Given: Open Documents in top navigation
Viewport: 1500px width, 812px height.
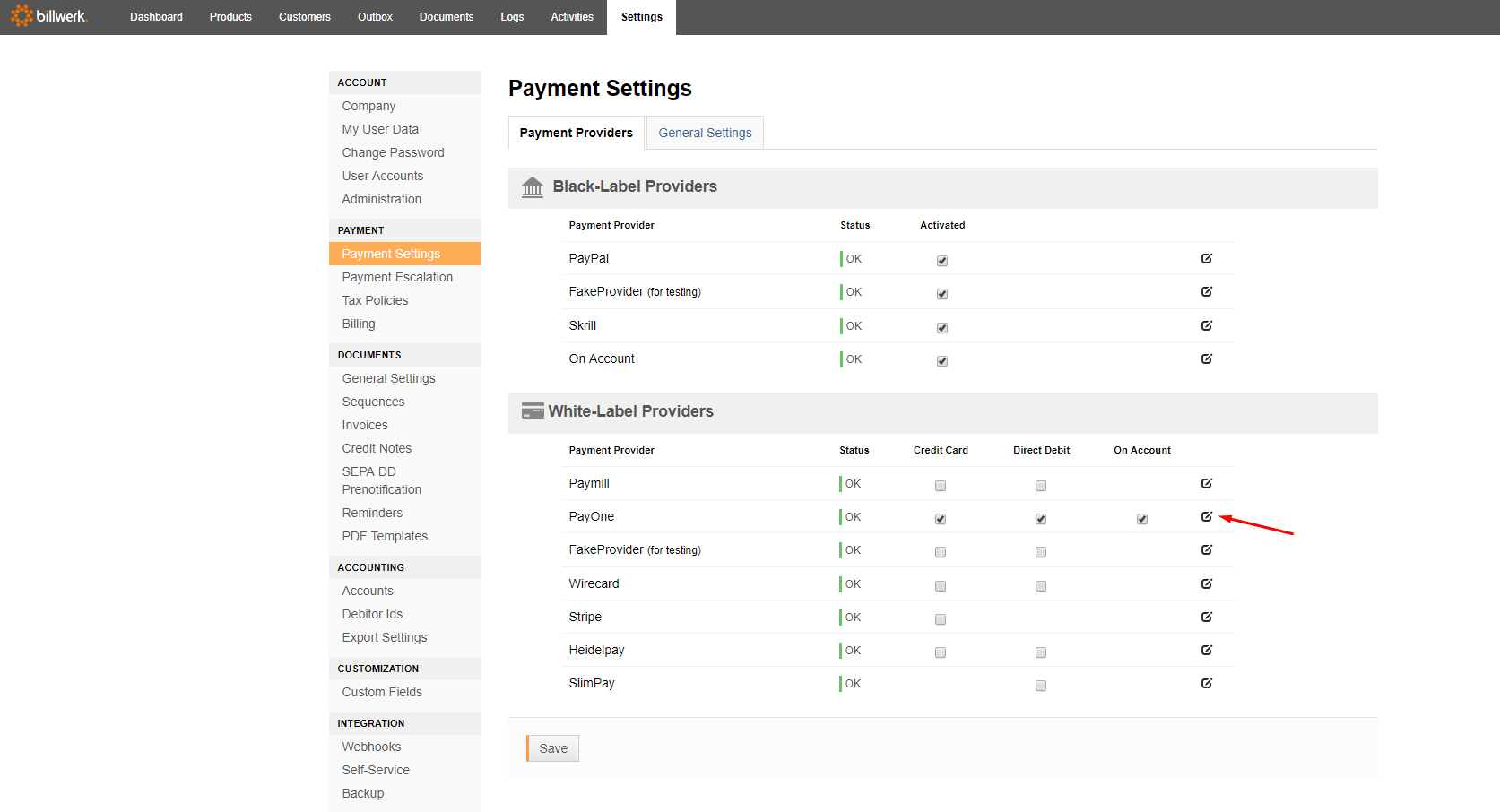Looking at the screenshot, I should tap(447, 17).
